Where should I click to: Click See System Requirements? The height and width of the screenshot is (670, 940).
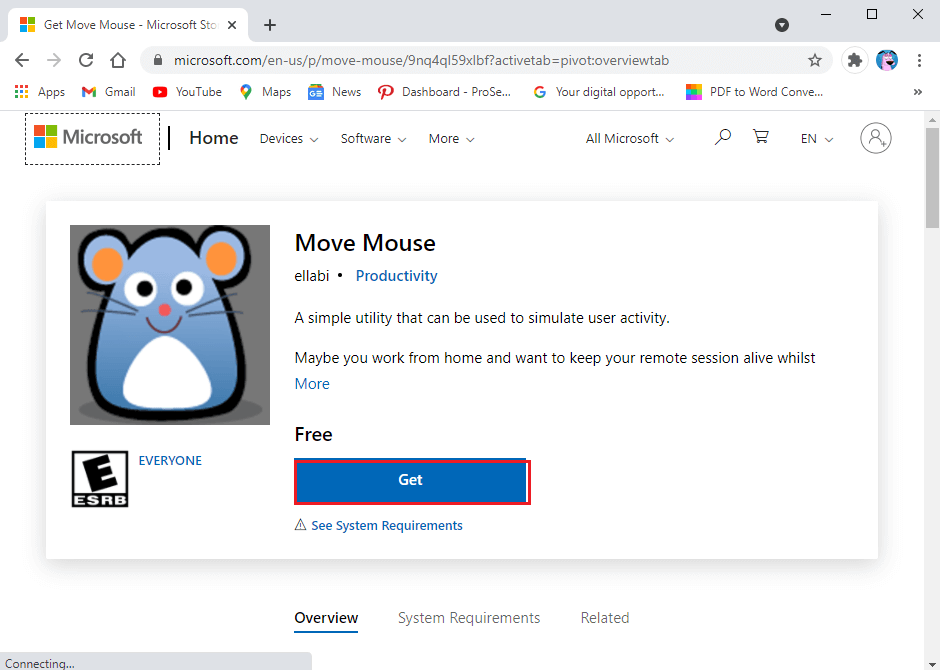[x=388, y=525]
